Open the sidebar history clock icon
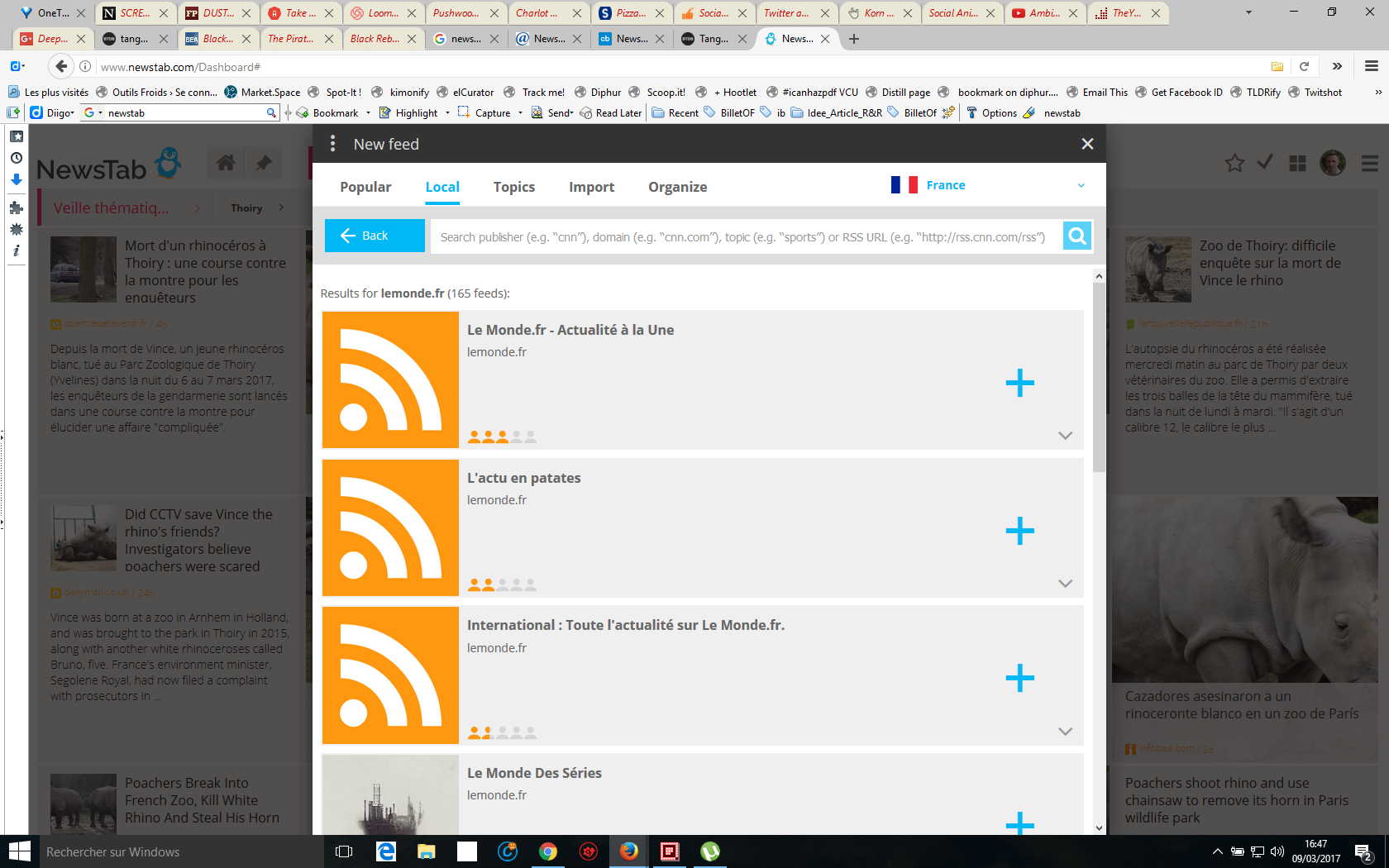 (16, 158)
